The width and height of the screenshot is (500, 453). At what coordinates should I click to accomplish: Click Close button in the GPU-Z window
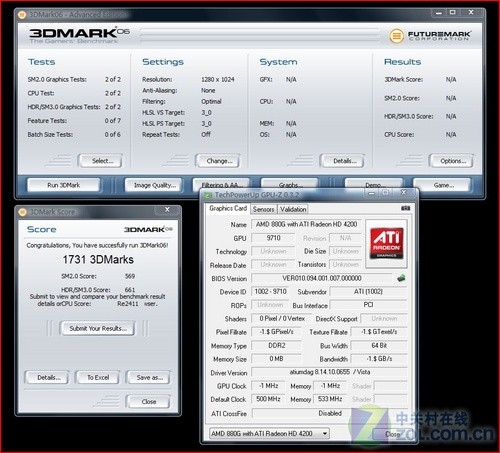(x=393, y=434)
